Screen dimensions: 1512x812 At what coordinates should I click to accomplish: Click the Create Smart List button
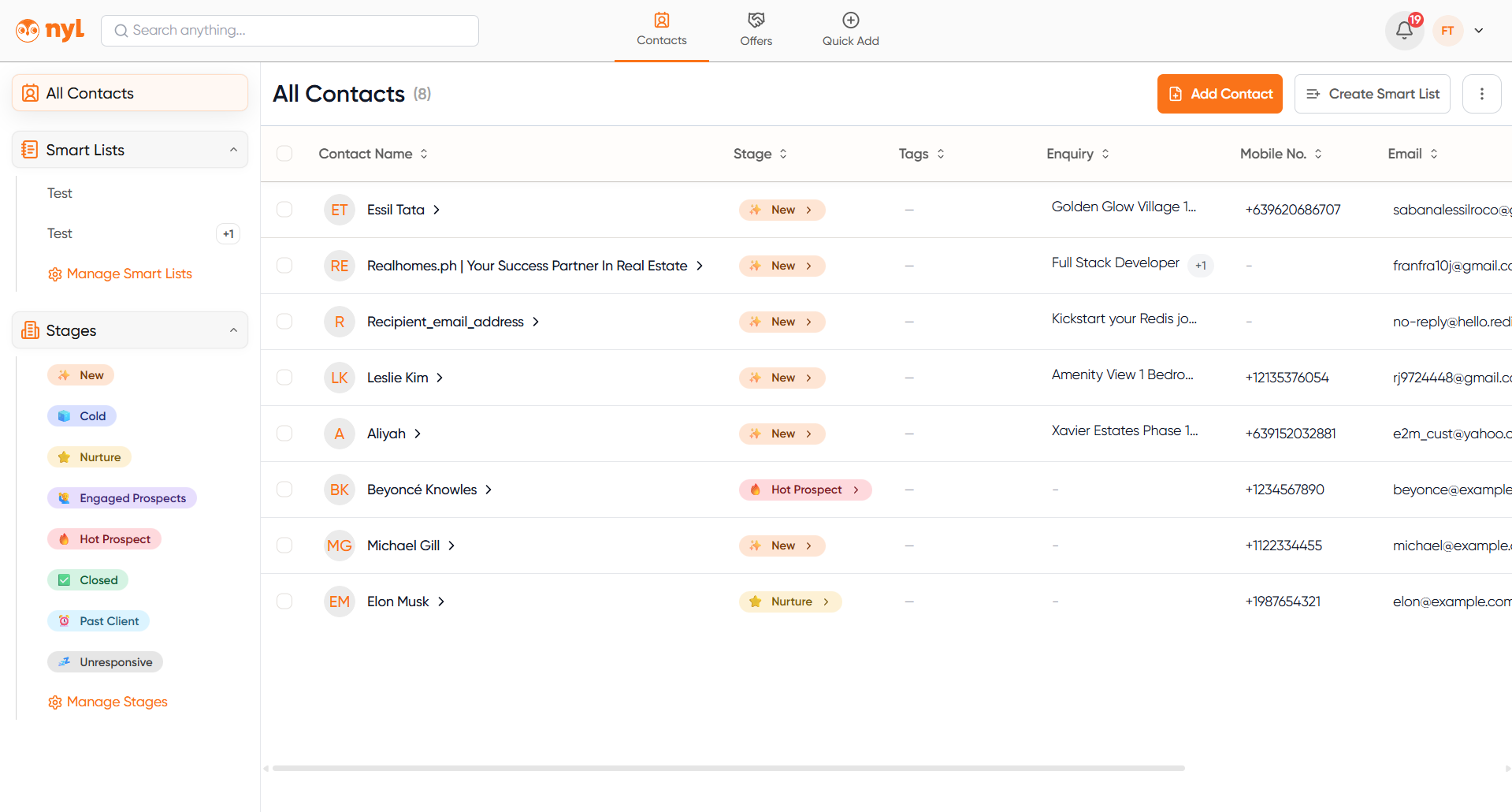(x=1372, y=94)
